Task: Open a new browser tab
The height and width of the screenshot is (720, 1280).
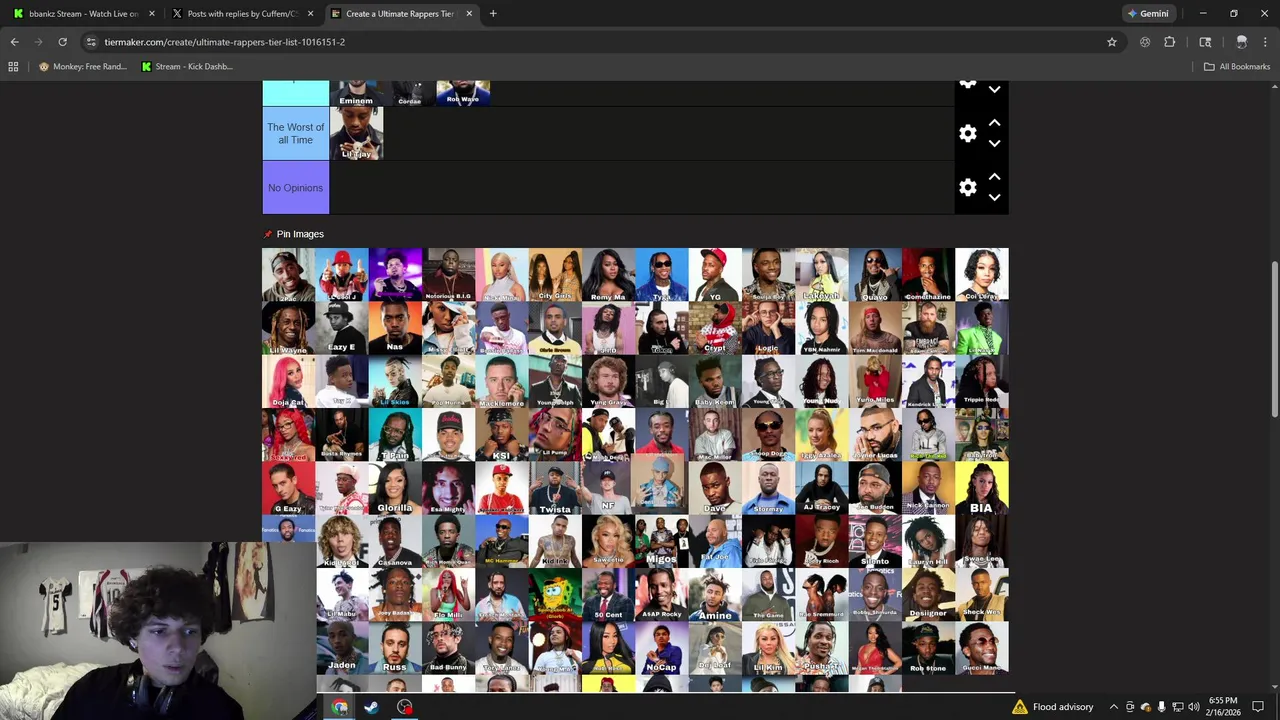Action: point(493,14)
